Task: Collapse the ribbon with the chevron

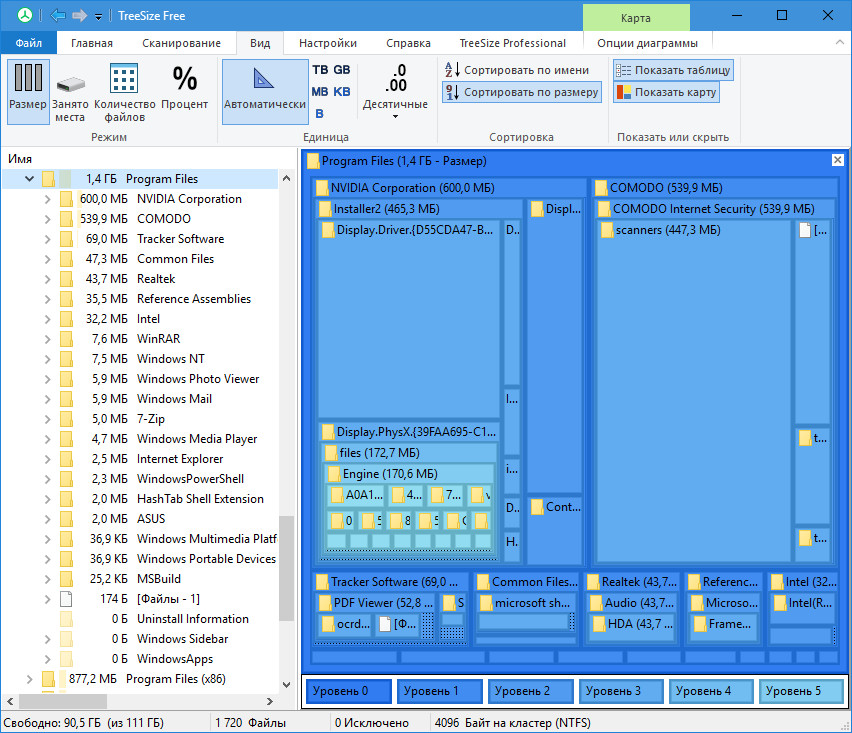Action: 840,42
